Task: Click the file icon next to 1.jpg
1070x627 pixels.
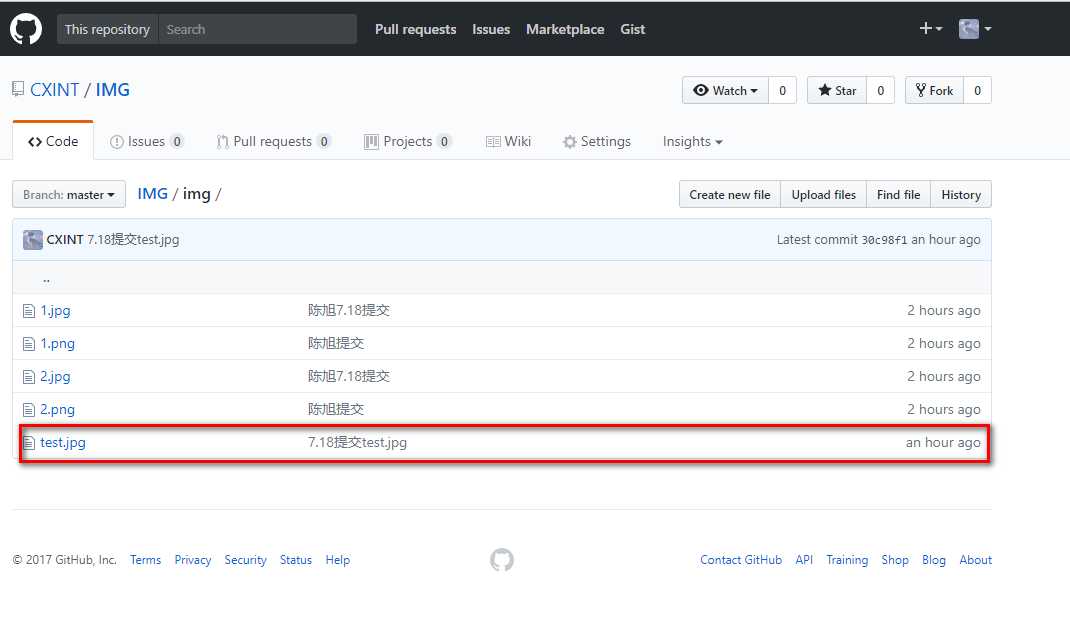Action: pos(29,311)
